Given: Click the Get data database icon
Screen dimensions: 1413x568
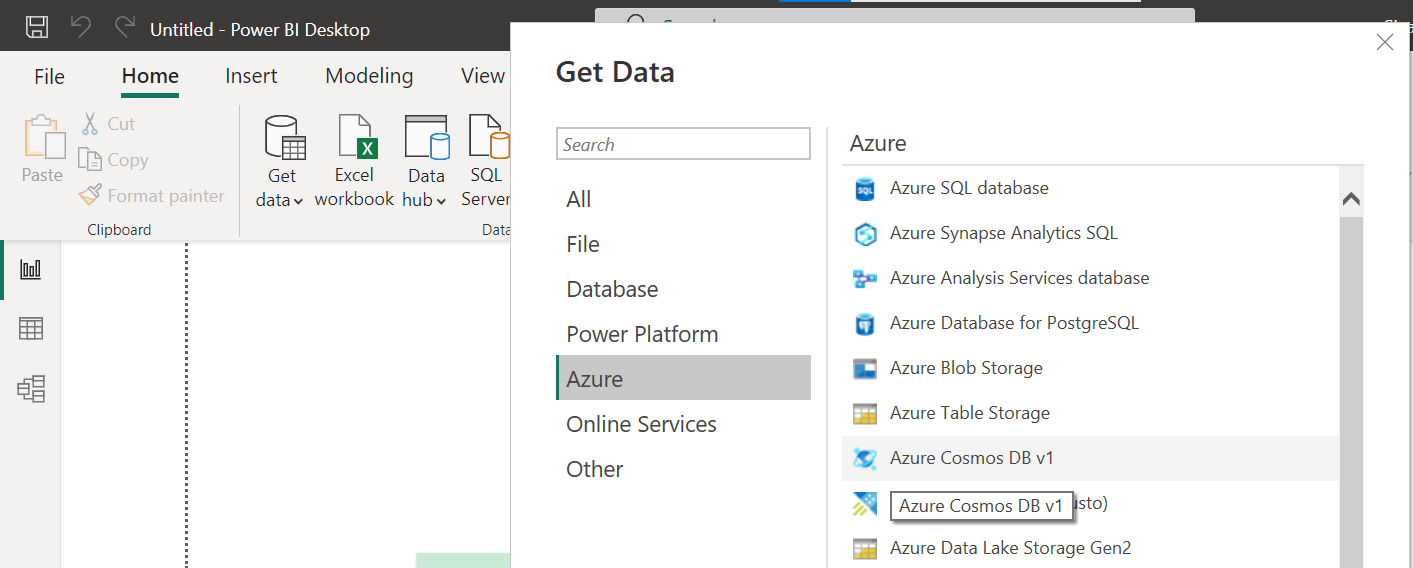Looking at the screenshot, I should [284, 138].
